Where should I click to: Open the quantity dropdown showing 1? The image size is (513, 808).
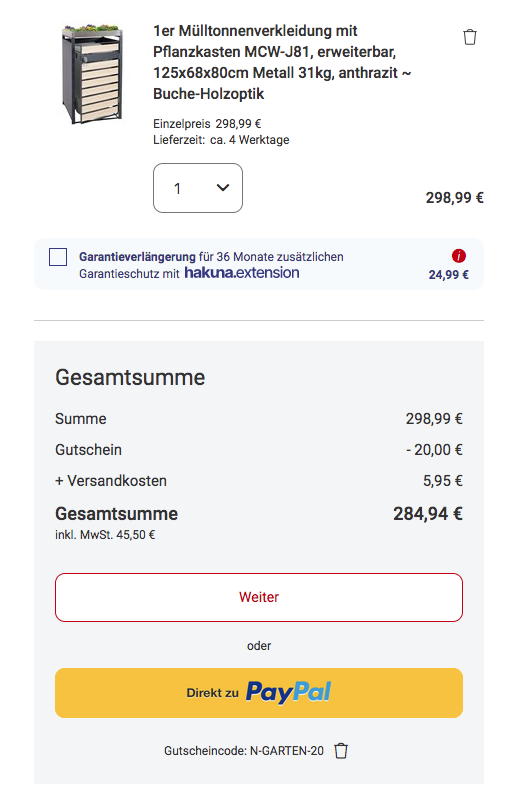pos(198,188)
